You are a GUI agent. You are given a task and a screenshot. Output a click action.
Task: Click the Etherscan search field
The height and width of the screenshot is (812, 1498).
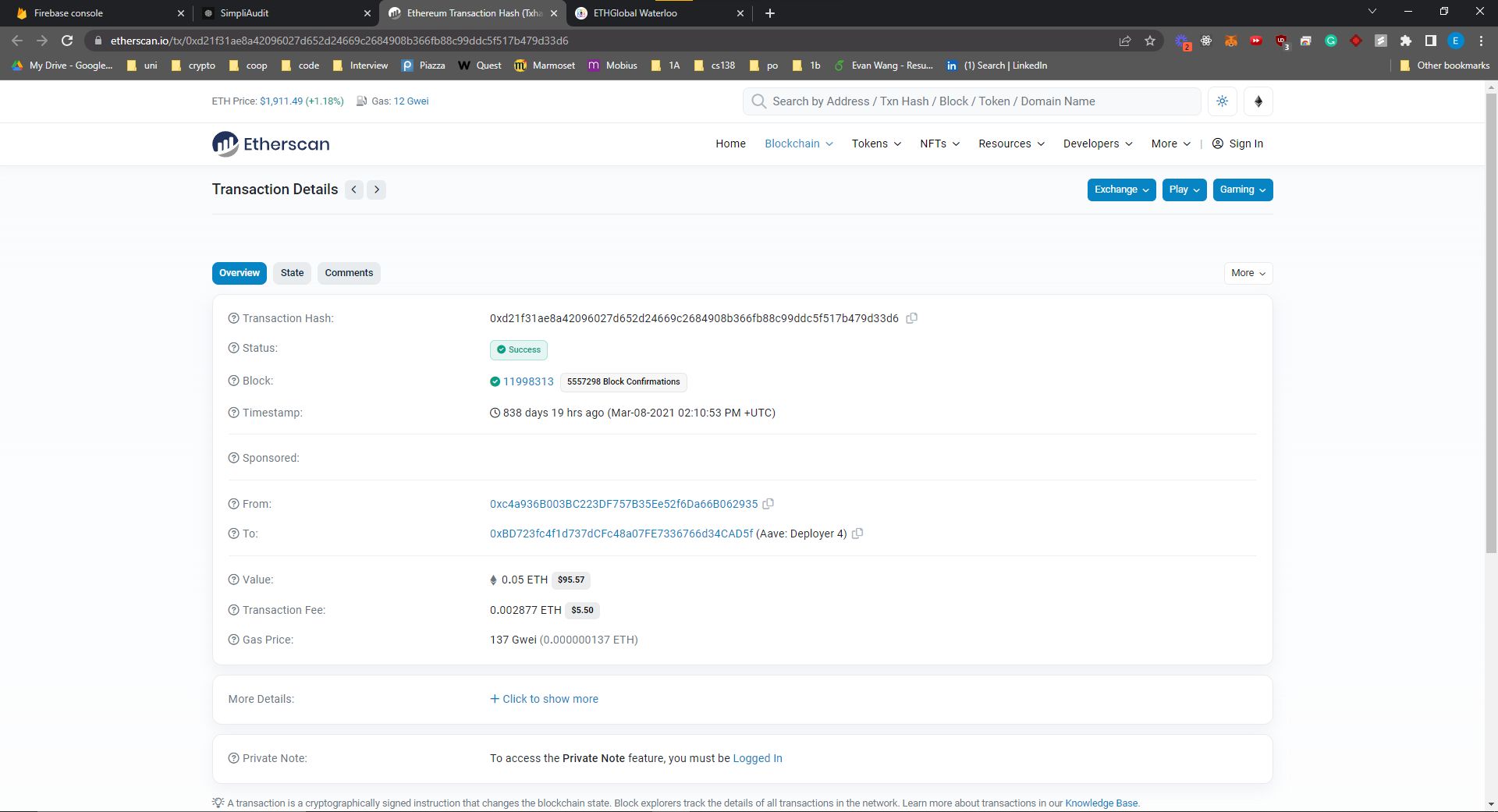[x=971, y=101]
